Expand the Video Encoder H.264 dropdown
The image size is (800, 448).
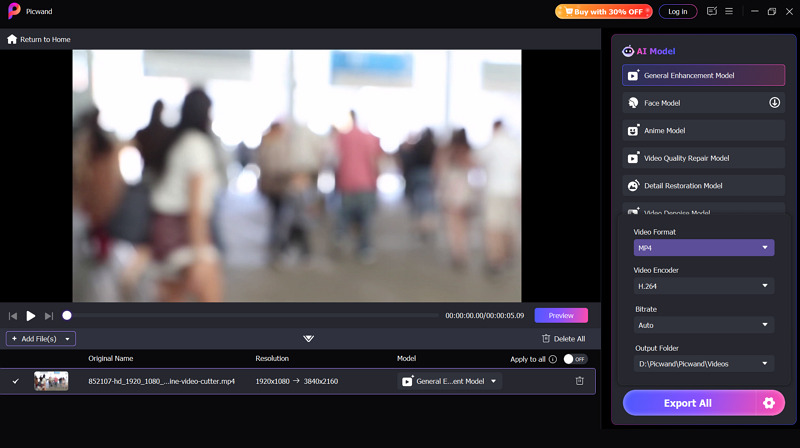(703, 286)
